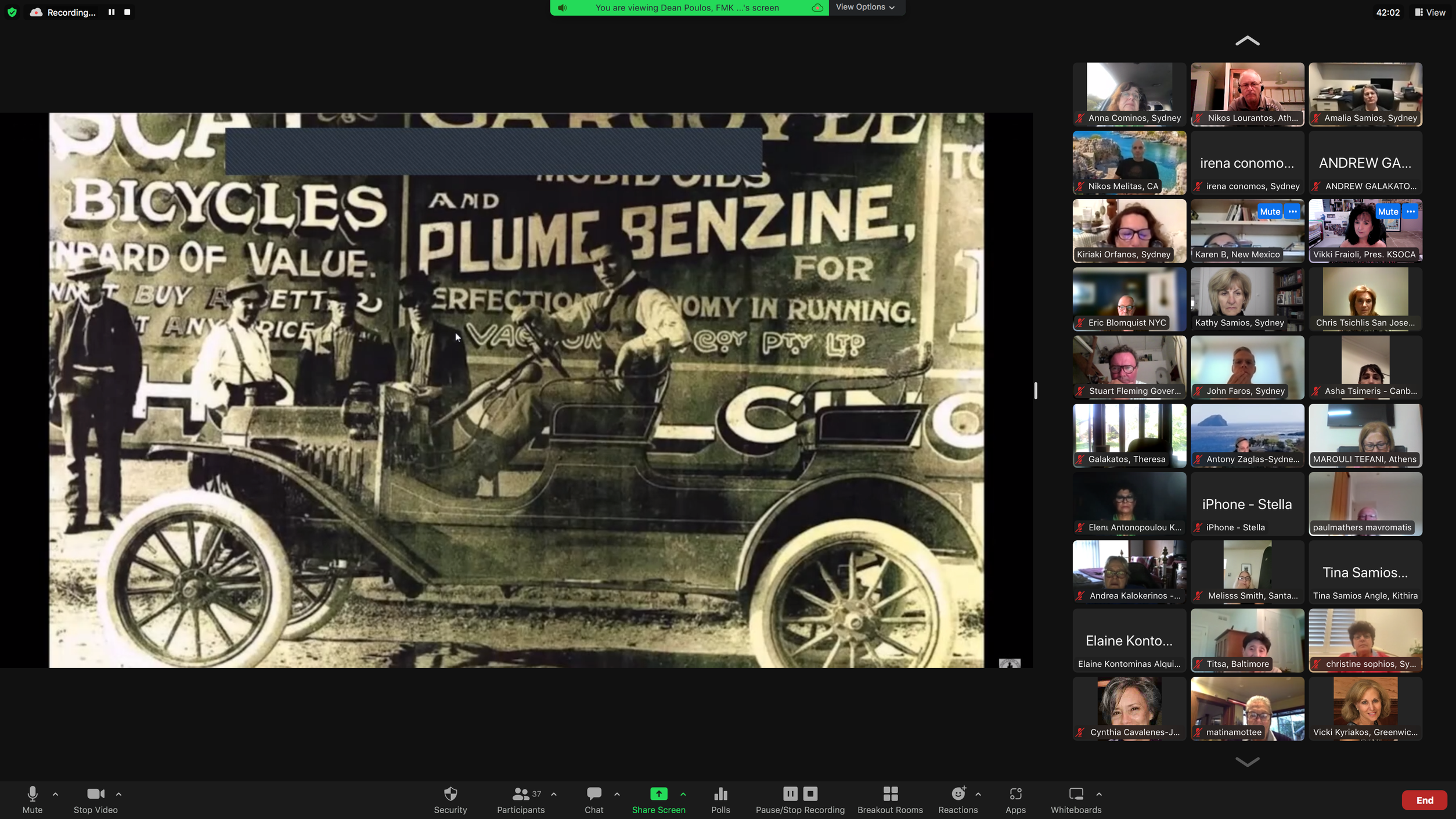This screenshot has height=819, width=1456.
Task: Click the red End button
Action: (x=1424, y=800)
